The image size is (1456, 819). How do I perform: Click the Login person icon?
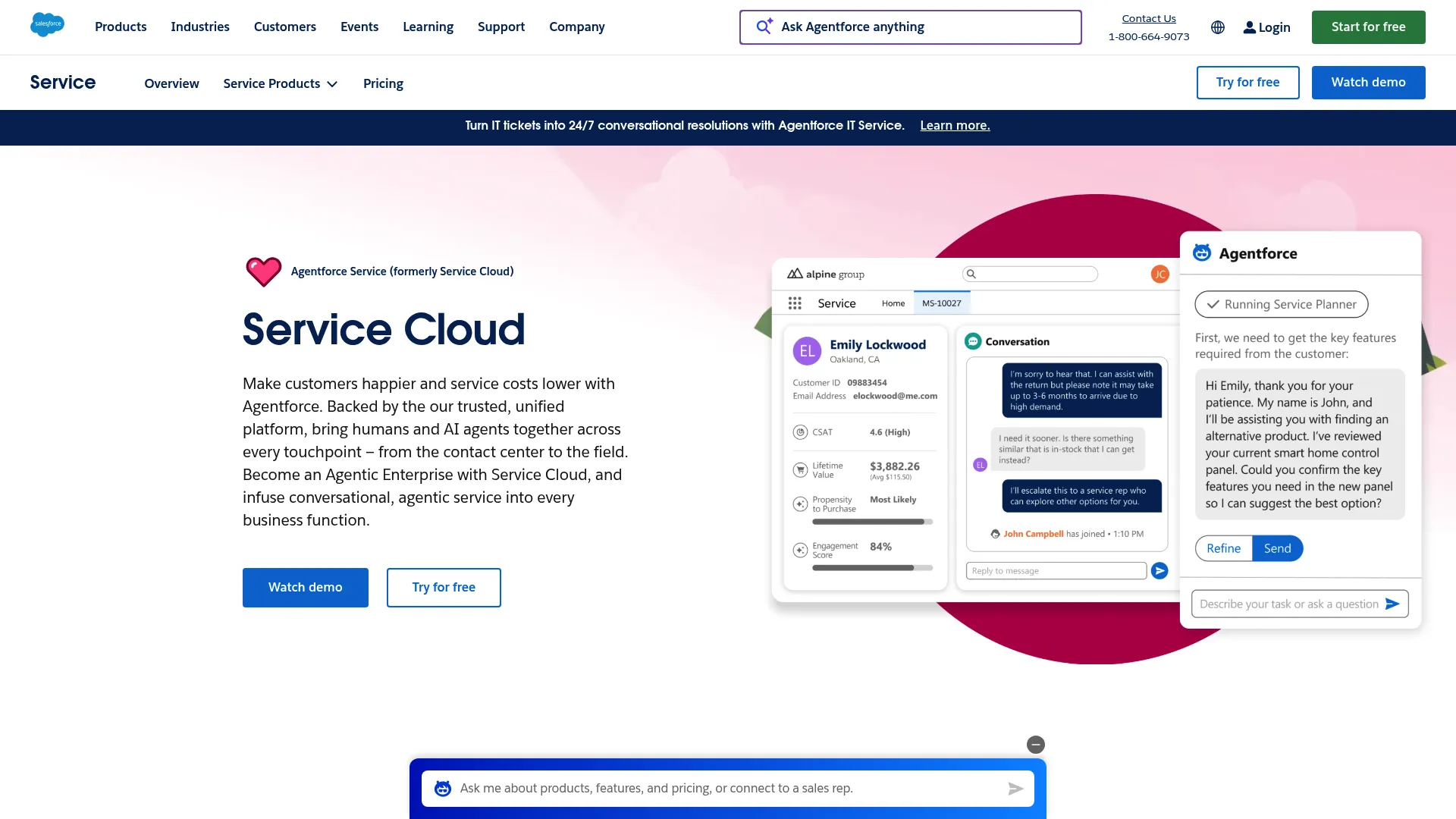(x=1250, y=27)
